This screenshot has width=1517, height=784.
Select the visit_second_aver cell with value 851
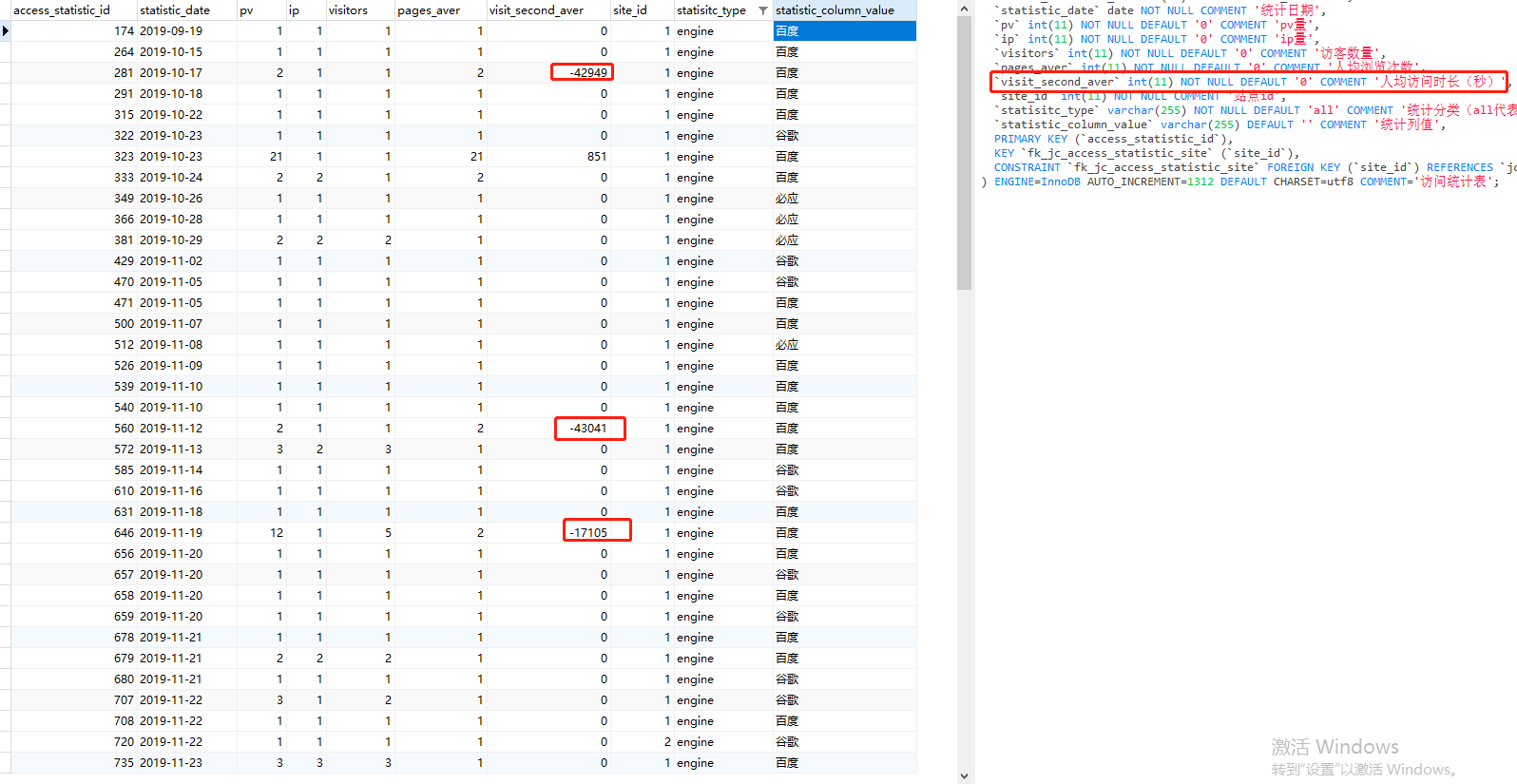596,157
